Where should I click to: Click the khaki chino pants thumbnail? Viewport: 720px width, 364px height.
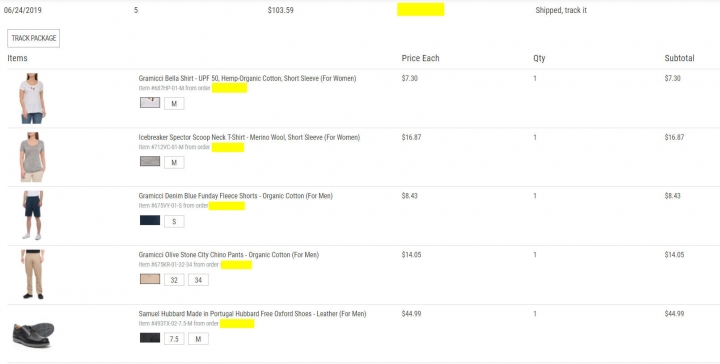[33, 274]
